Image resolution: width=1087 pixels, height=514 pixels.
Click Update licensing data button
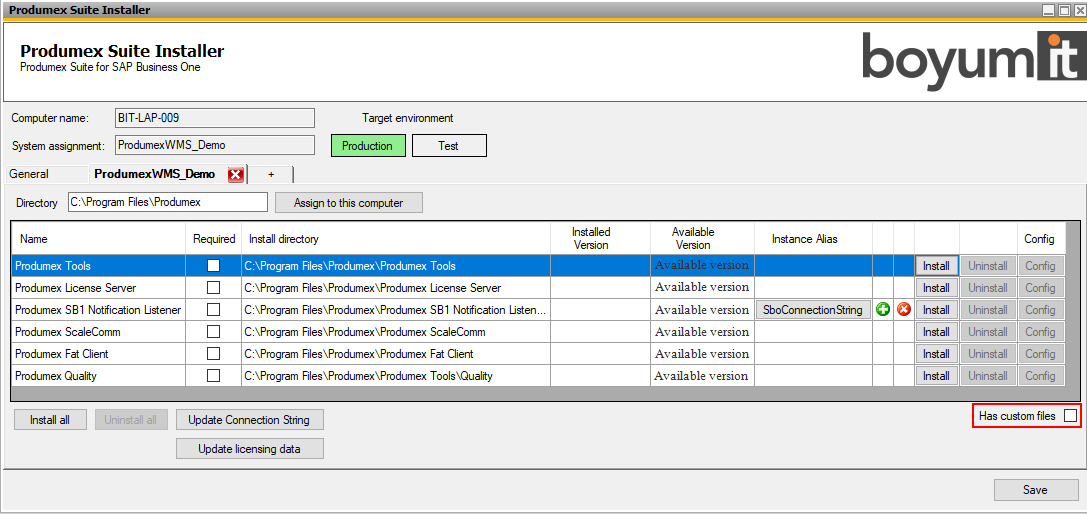pyautogui.click(x=249, y=449)
